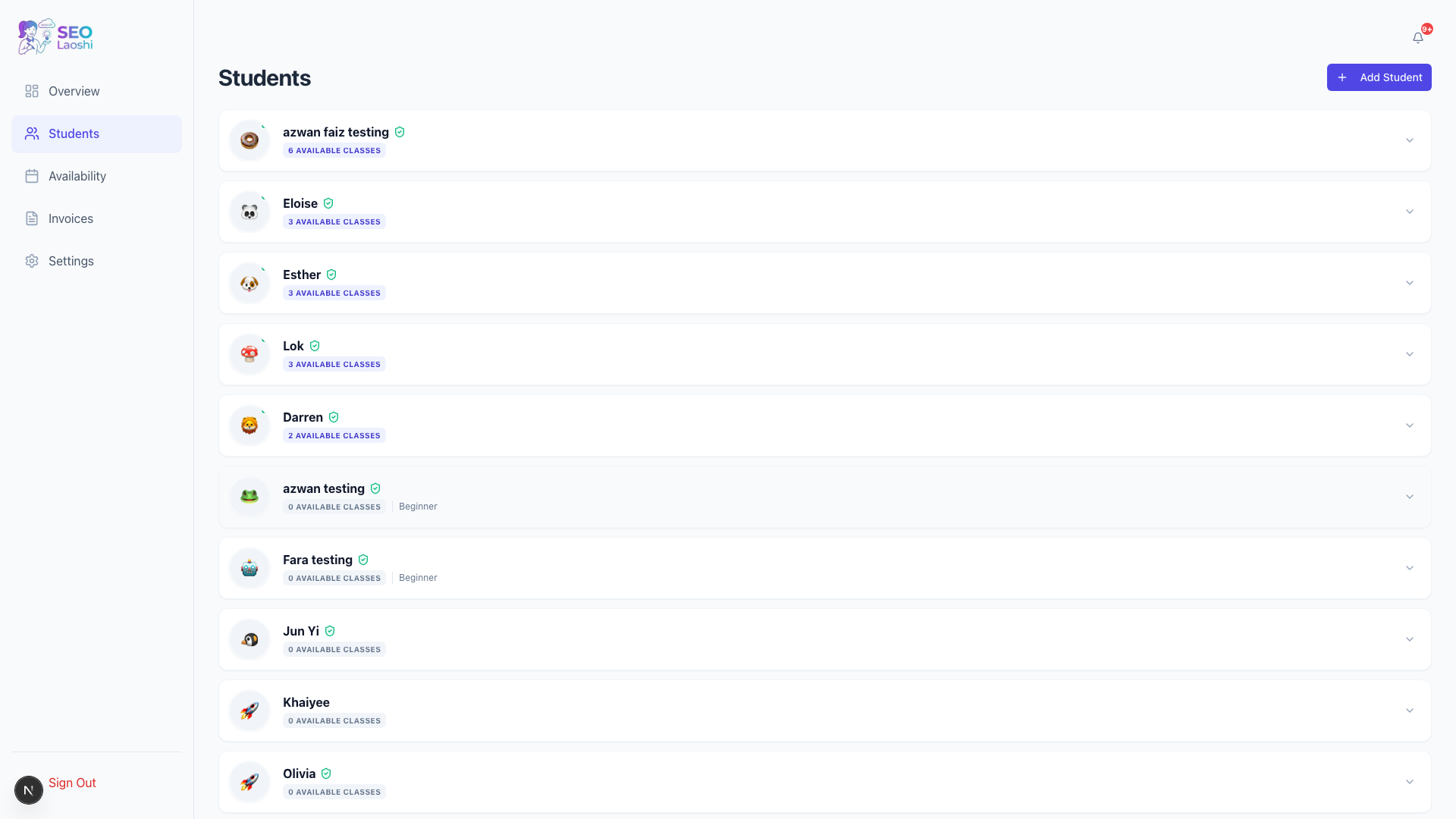Image resolution: width=1456 pixels, height=819 pixels.
Task: Expand azwan faiz testing's details
Action: click(x=1409, y=140)
